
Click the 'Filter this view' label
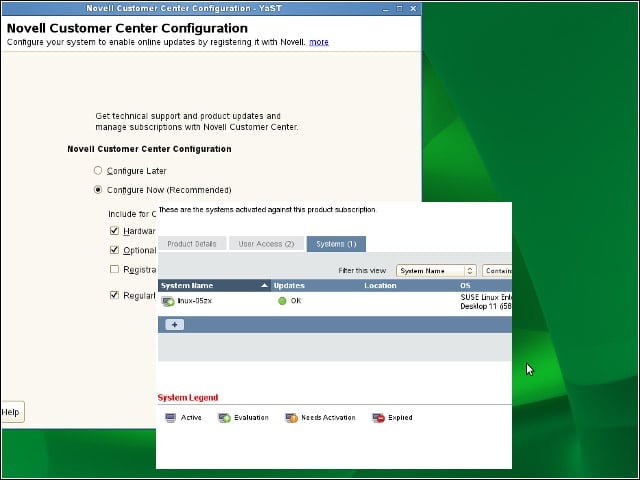[x=362, y=271]
